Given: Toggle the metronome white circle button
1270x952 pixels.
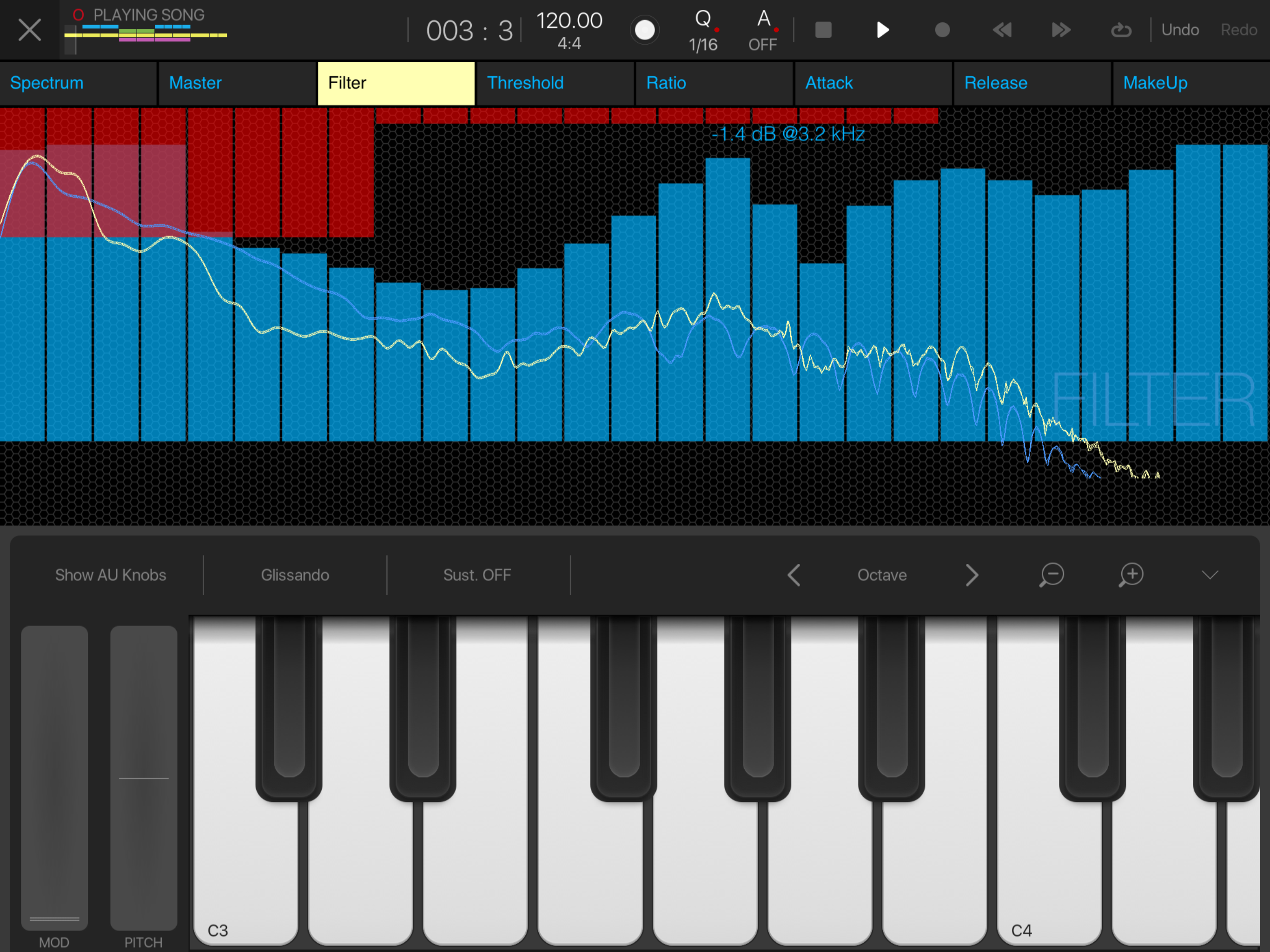Looking at the screenshot, I should point(644,30).
